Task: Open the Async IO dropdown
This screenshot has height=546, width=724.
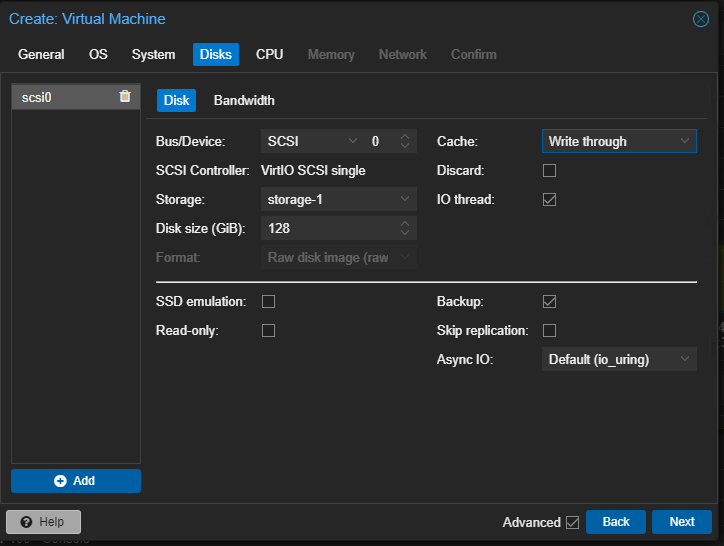Action: 619,359
